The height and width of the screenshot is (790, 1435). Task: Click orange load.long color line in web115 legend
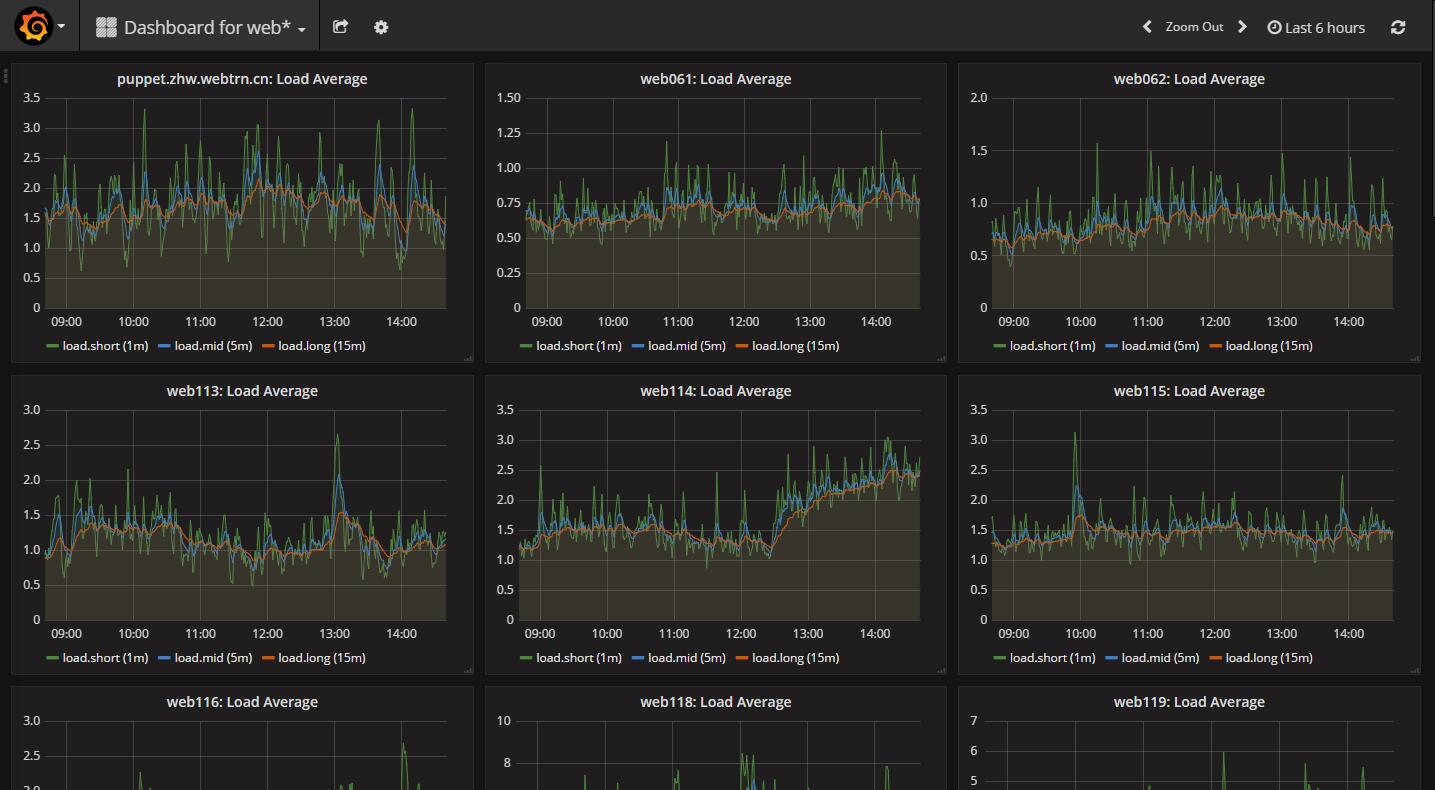1215,658
